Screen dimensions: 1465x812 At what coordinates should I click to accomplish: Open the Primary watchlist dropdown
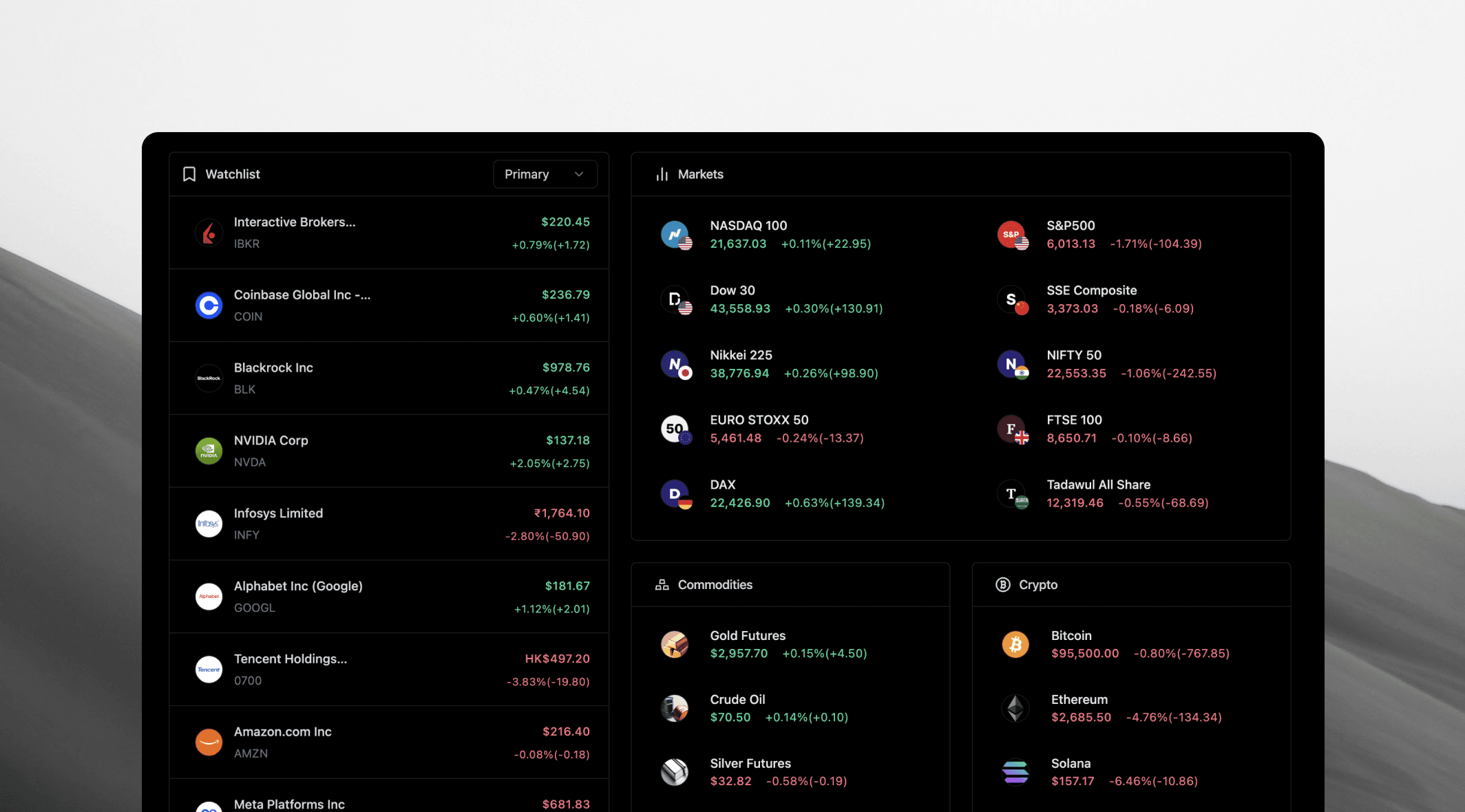coord(545,174)
